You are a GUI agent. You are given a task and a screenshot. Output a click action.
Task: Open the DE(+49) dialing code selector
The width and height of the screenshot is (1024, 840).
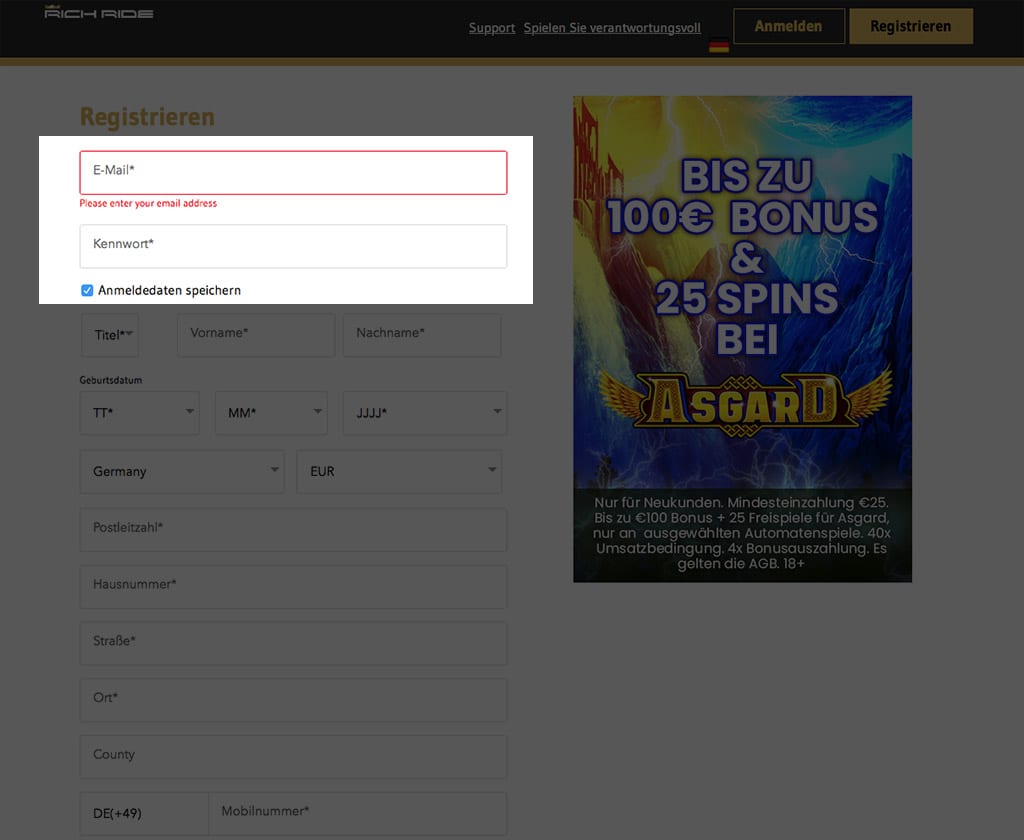click(x=144, y=814)
